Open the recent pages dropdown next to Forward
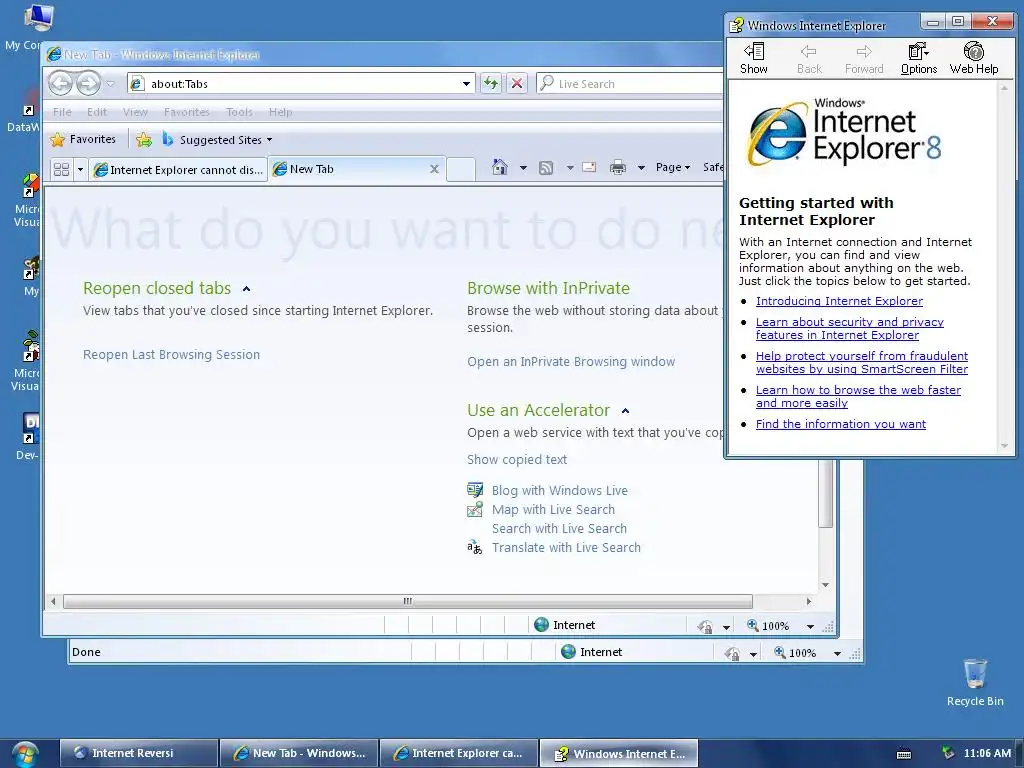Screen dimensions: 1024x768 click(x=110, y=84)
